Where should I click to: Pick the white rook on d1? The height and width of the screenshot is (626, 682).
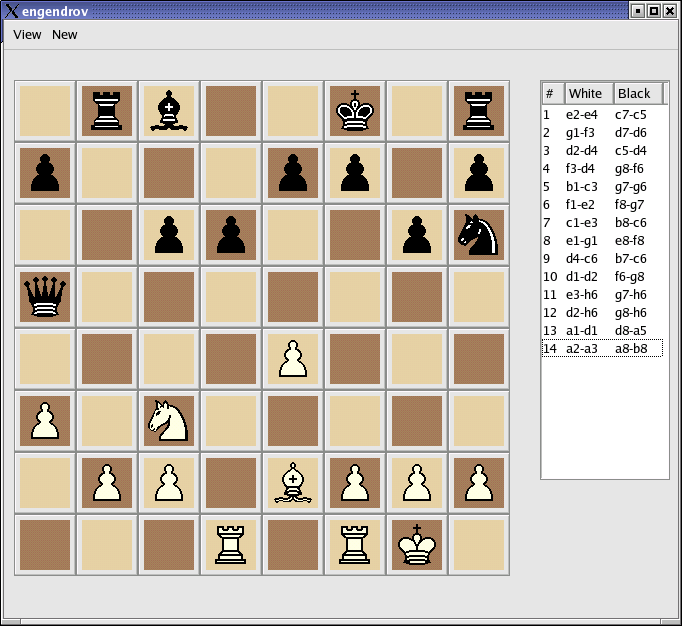(x=231, y=545)
